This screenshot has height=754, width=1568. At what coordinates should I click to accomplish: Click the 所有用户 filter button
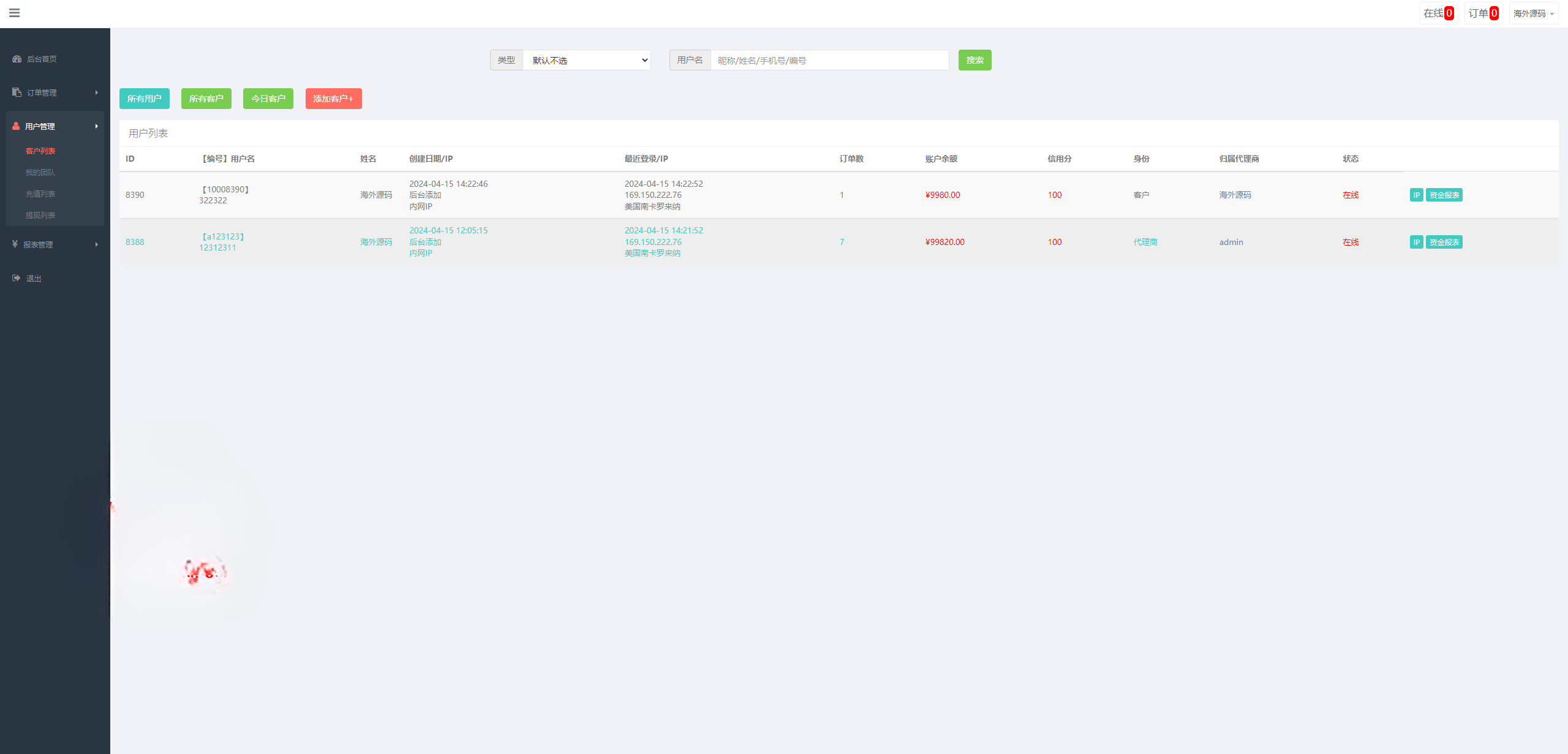pyautogui.click(x=145, y=99)
